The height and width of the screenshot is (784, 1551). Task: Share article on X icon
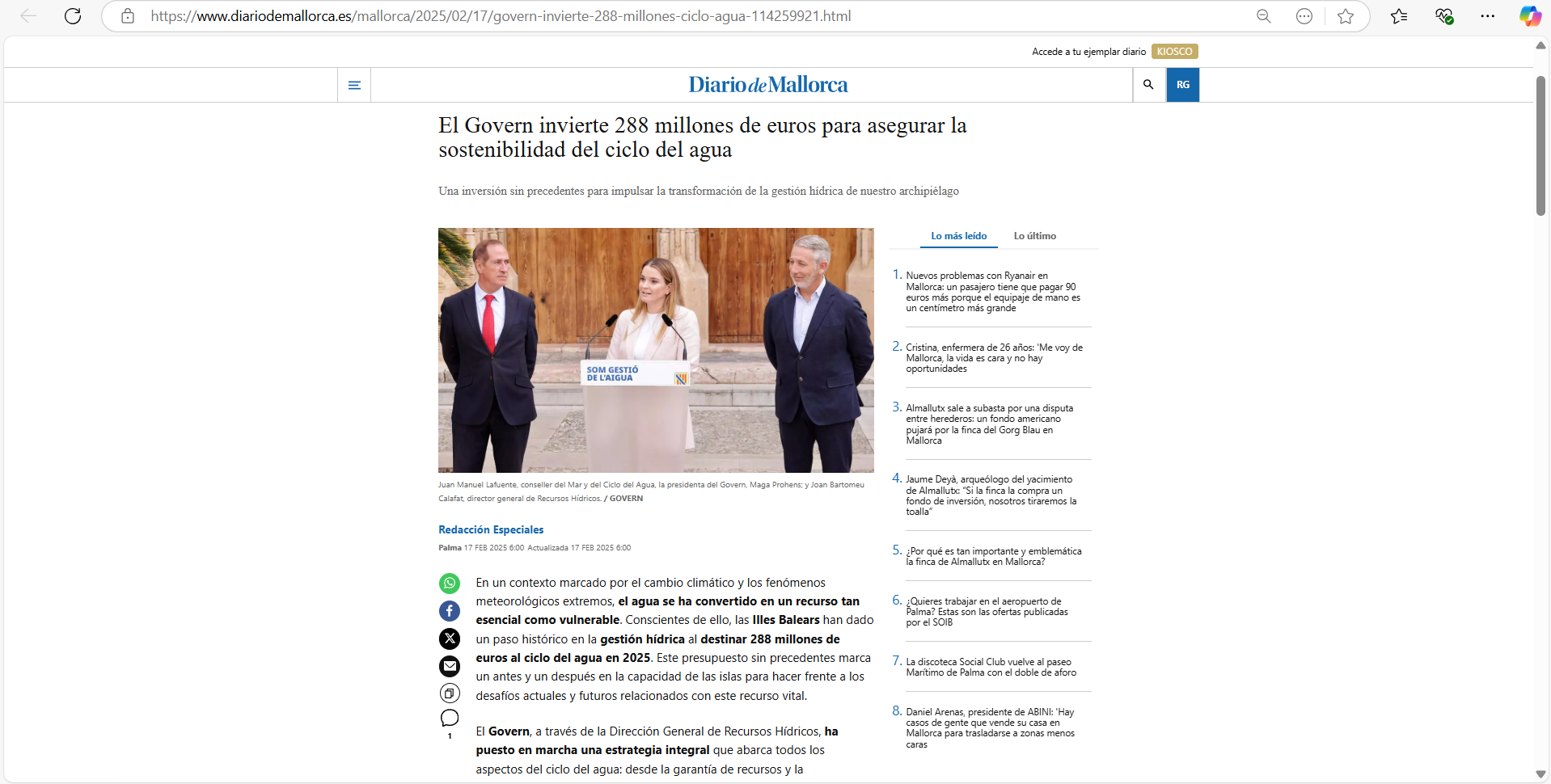coord(450,639)
